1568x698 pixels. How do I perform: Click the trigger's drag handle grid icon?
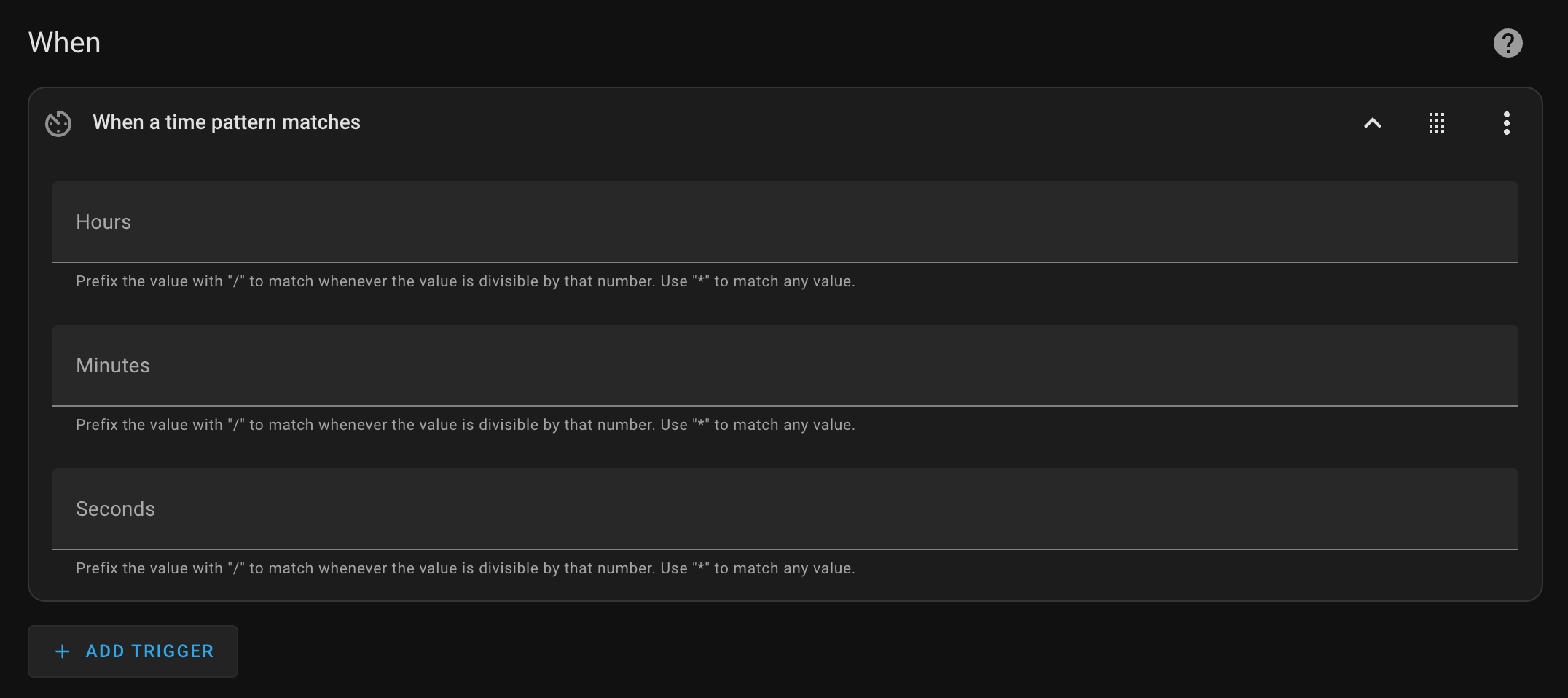pos(1436,123)
